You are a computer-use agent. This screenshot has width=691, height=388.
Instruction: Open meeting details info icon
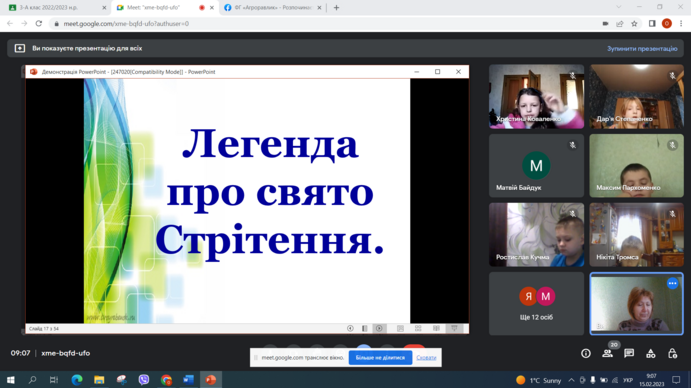(x=586, y=353)
